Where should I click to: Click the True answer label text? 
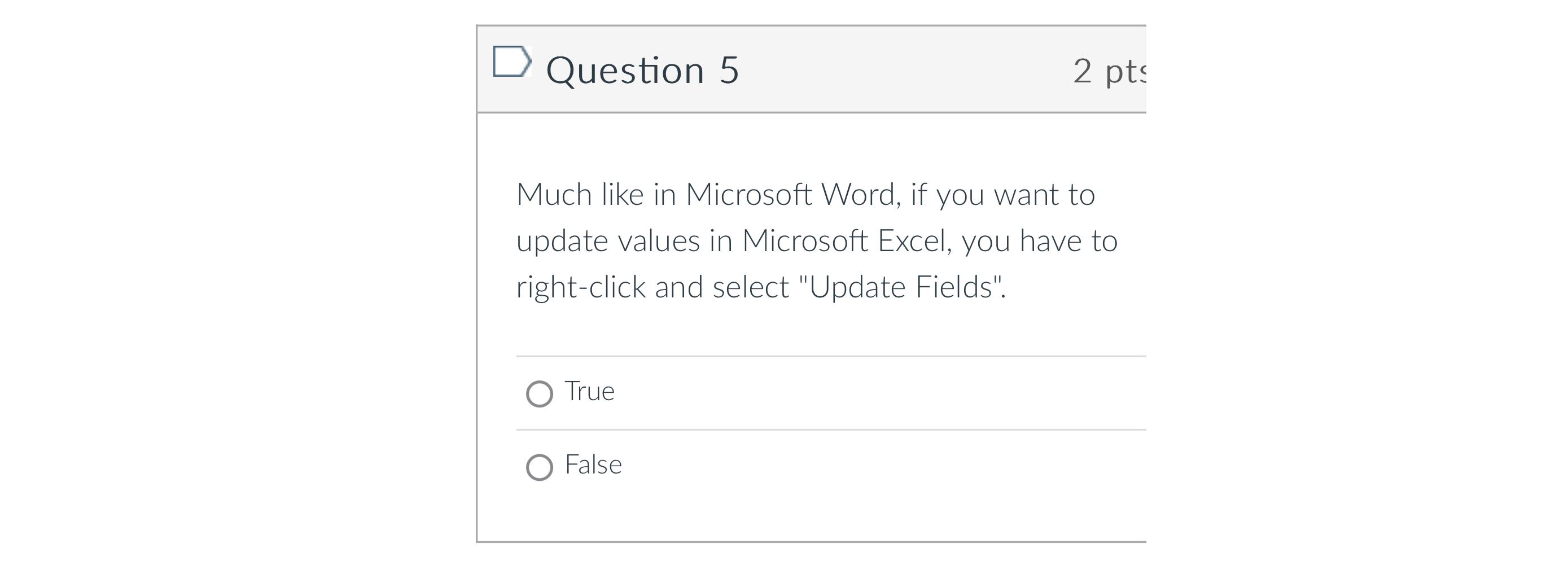point(589,391)
